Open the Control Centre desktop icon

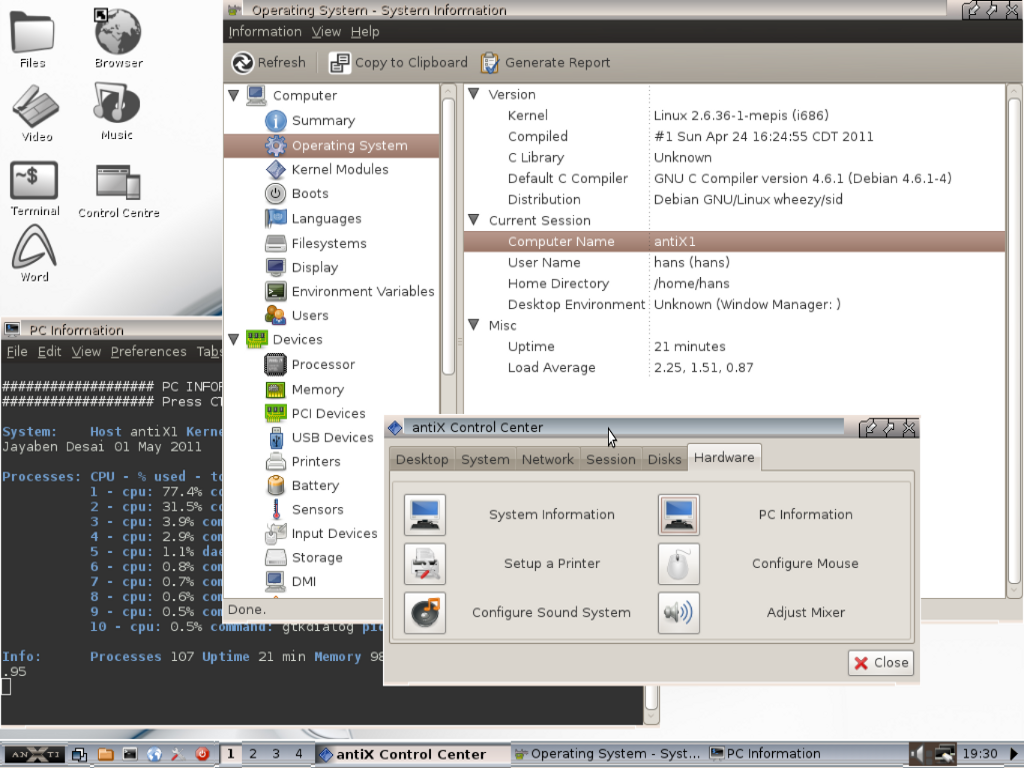pyautogui.click(x=118, y=191)
